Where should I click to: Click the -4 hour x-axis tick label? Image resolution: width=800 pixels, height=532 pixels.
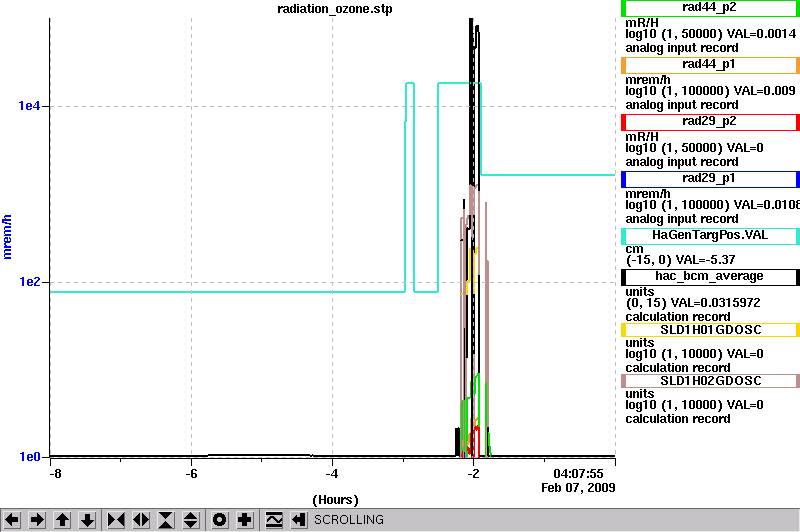pyautogui.click(x=332, y=474)
